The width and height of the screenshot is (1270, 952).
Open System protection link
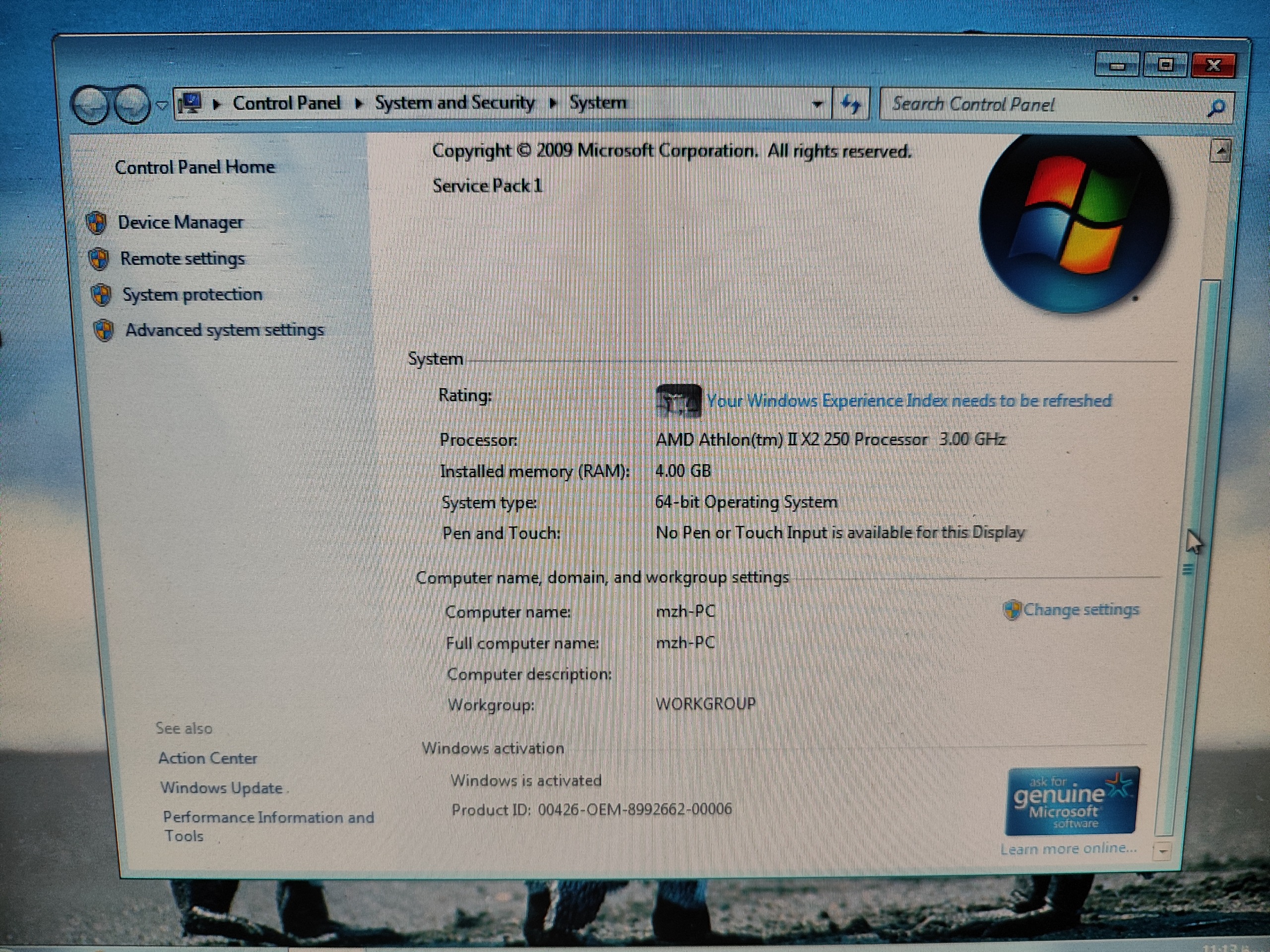pos(192,295)
